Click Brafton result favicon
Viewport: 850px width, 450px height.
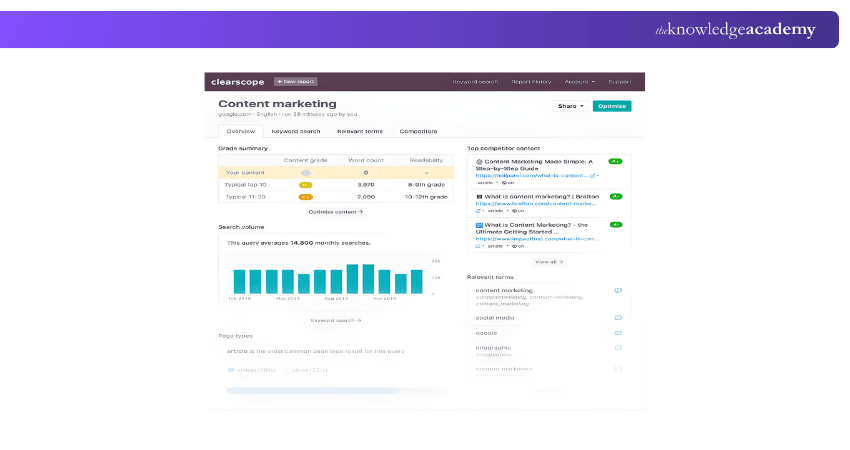[x=479, y=197]
